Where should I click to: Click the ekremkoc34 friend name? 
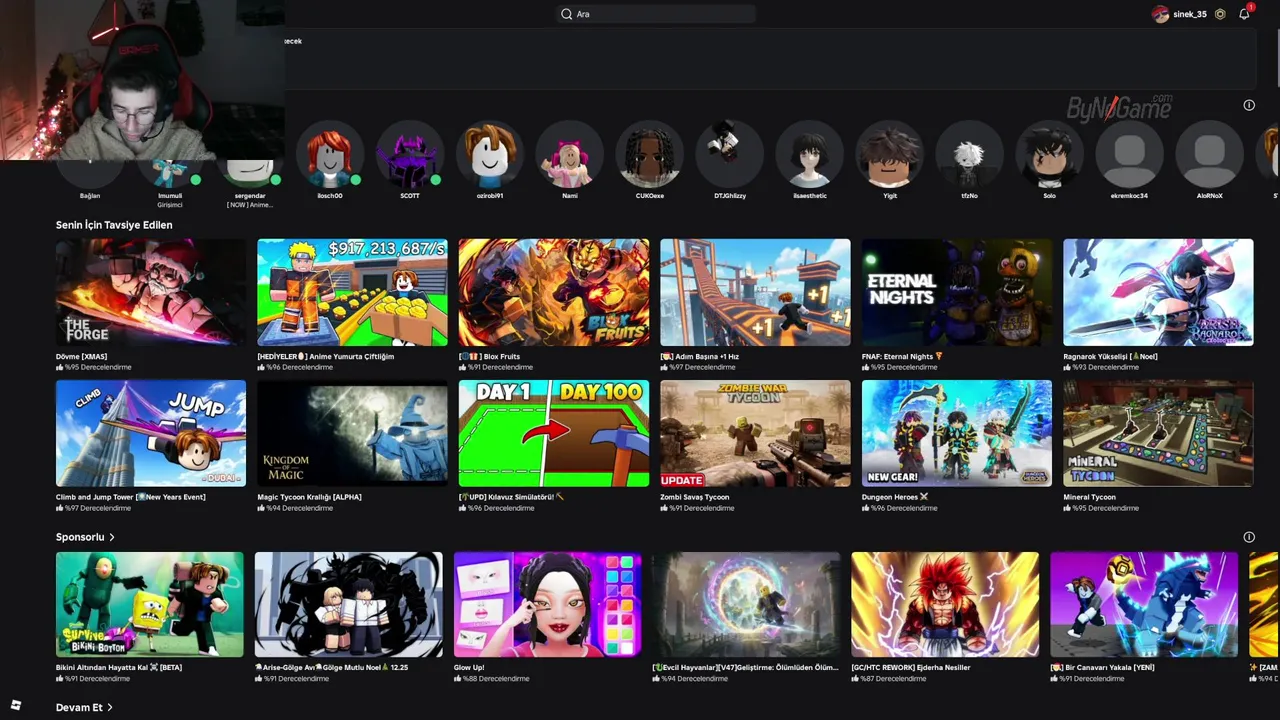click(x=1130, y=196)
